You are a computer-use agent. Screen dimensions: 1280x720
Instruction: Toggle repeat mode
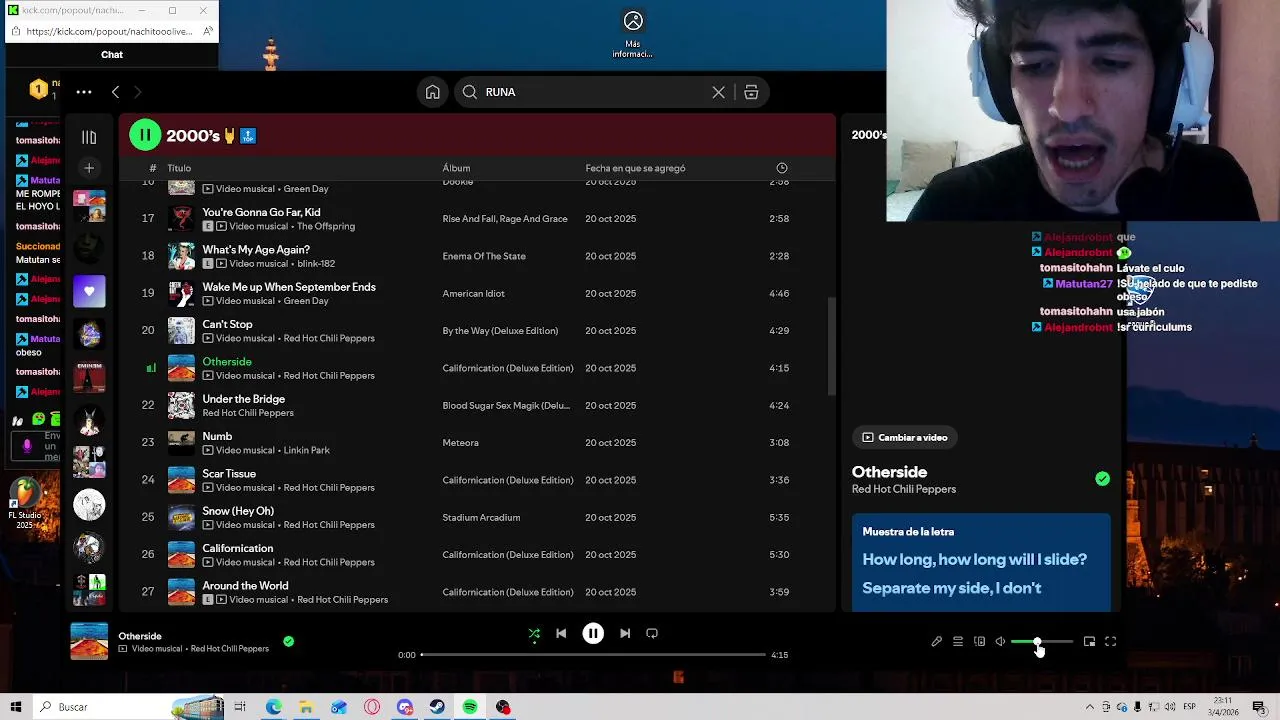(652, 633)
